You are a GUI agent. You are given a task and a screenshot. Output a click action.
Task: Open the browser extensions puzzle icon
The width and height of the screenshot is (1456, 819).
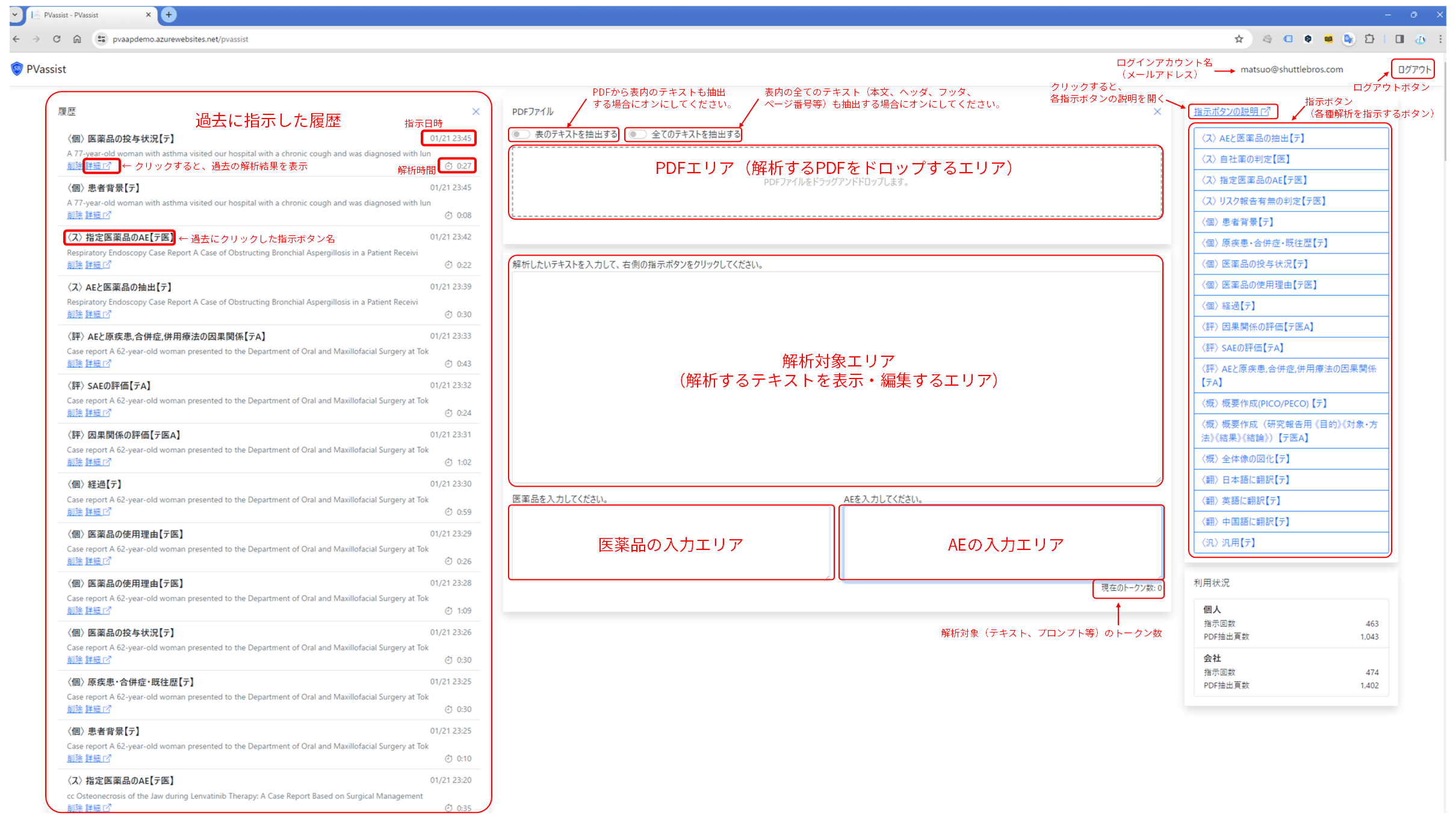(x=1369, y=39)
